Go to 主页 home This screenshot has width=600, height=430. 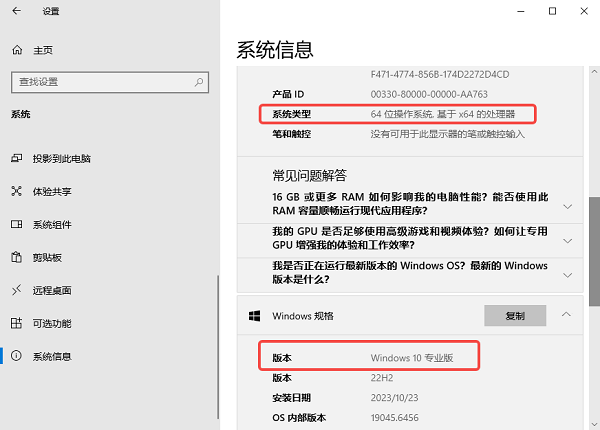[x=109, y=50]
